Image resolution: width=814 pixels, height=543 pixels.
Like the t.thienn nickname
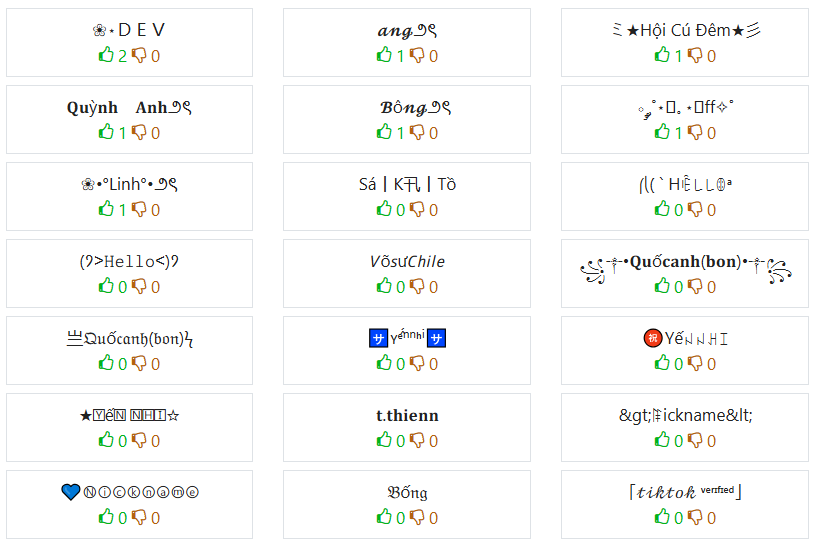coord(384,440)
